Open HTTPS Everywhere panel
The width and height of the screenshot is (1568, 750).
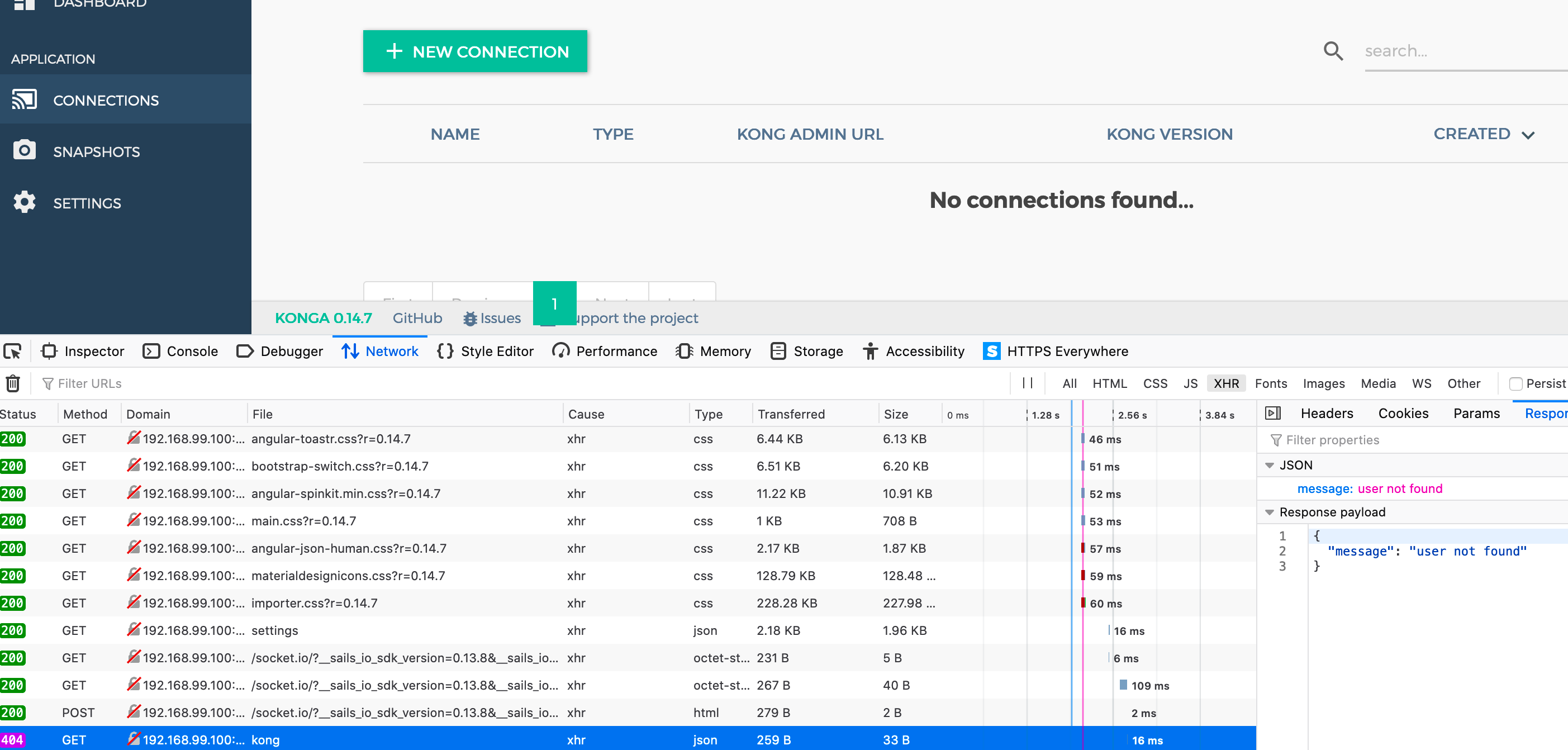tap(1056, 352)
